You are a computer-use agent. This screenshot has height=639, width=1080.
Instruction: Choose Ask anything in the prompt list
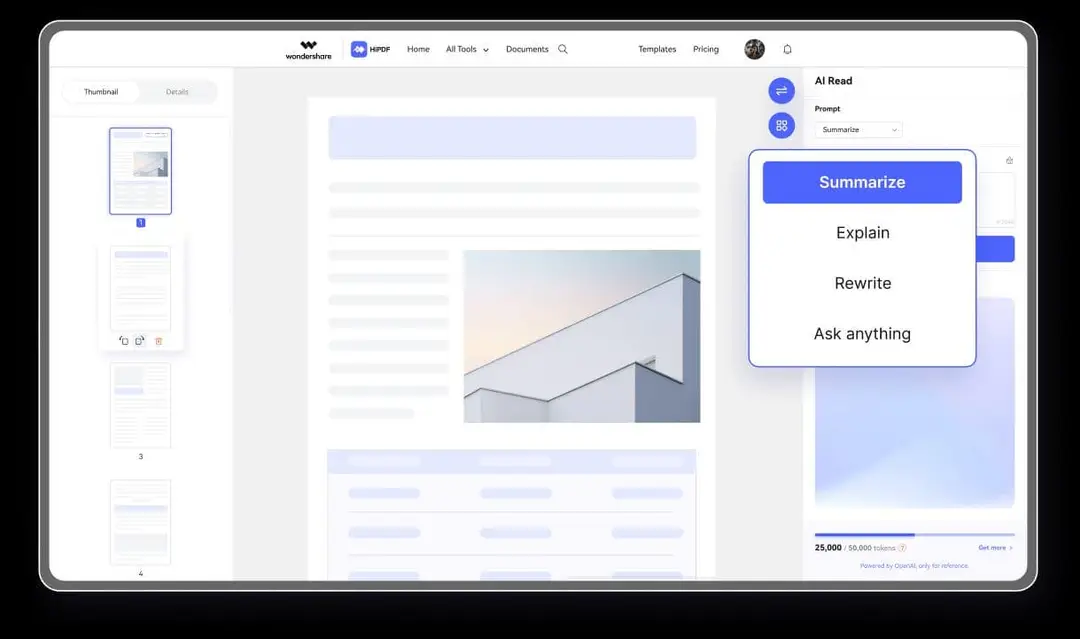[862, 334]
